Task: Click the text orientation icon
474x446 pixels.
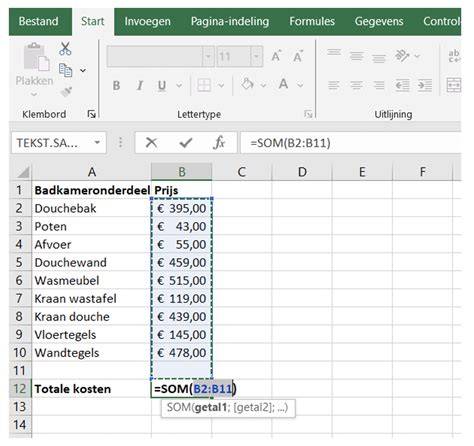Action: (x=402, y=56)
